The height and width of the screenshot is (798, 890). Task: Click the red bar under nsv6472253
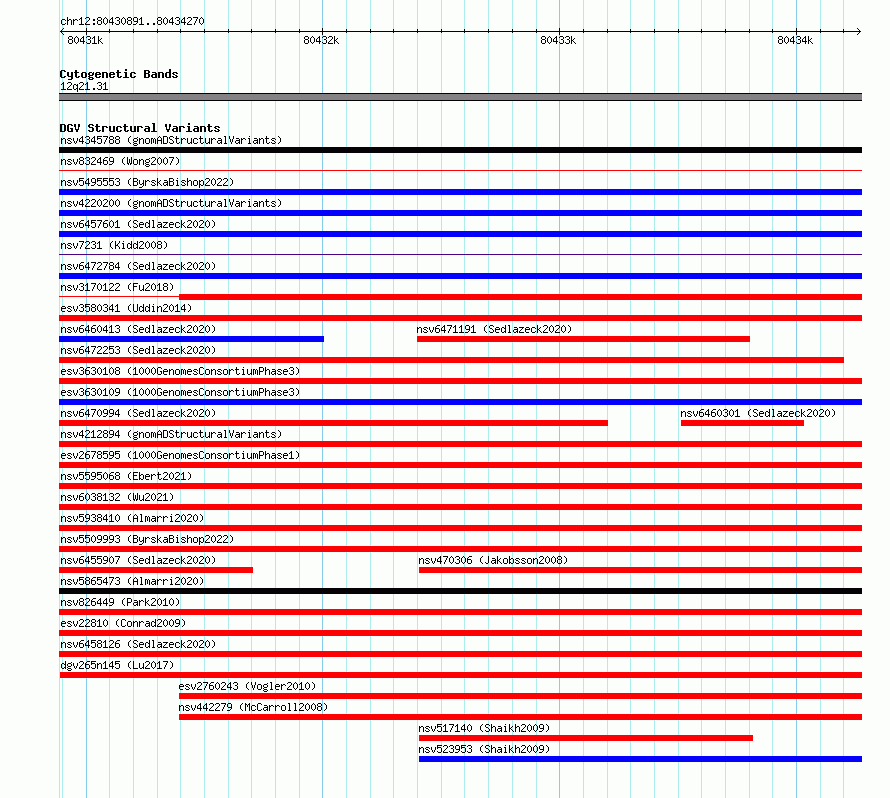click(451, 360)
